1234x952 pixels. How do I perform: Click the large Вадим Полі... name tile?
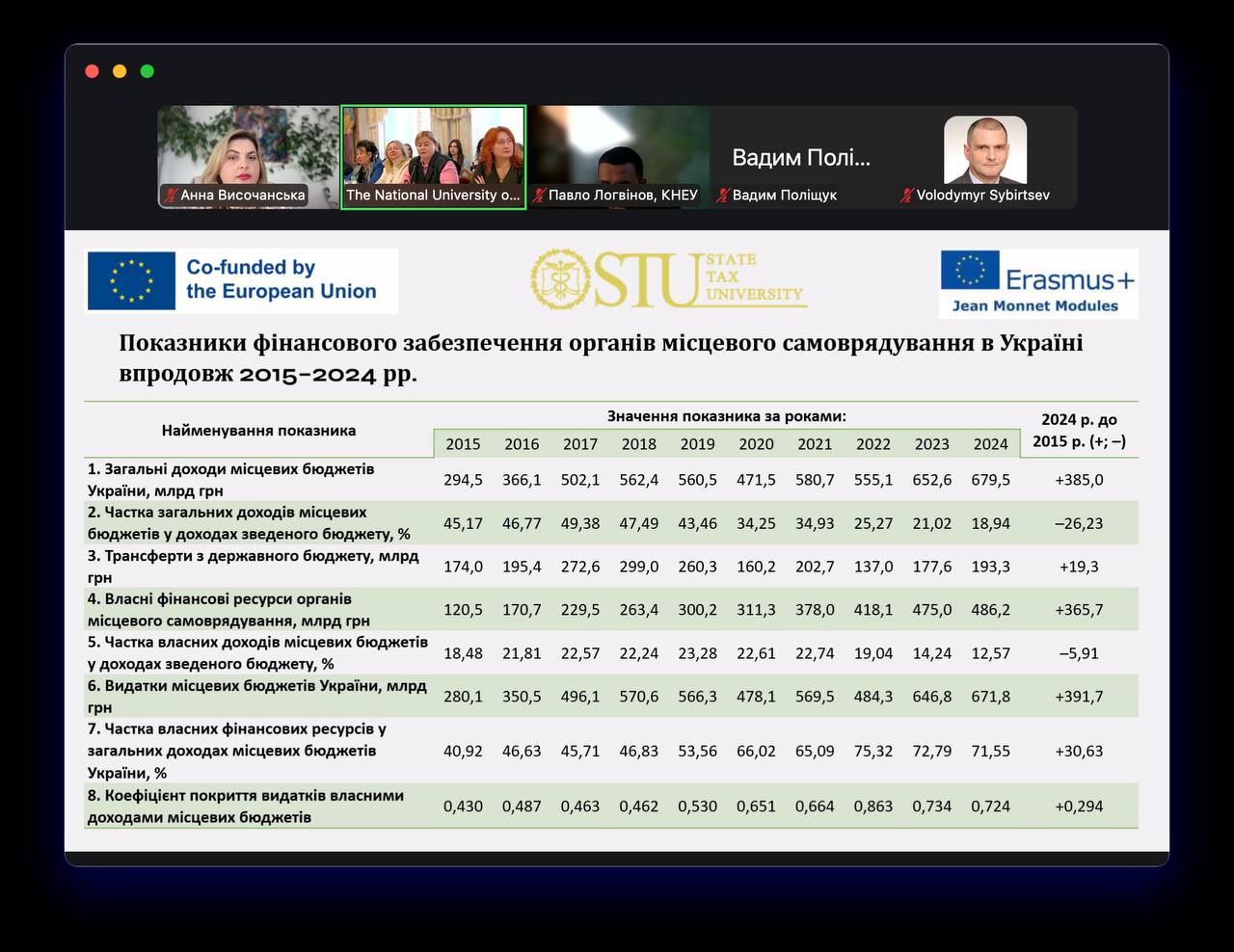pos(800,157)
